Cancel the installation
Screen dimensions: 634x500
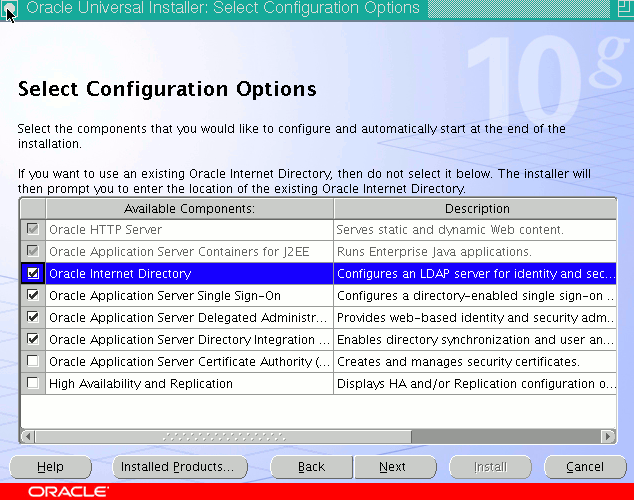coord(585,467)
